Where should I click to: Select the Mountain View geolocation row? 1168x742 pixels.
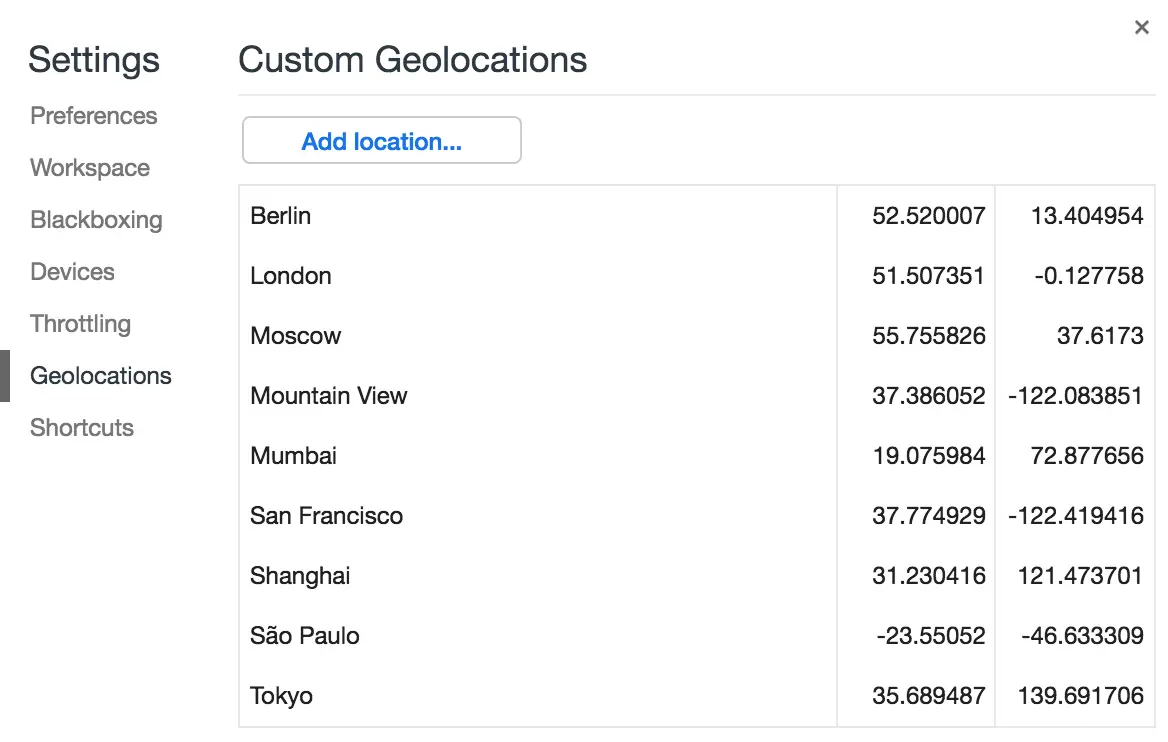328,396
